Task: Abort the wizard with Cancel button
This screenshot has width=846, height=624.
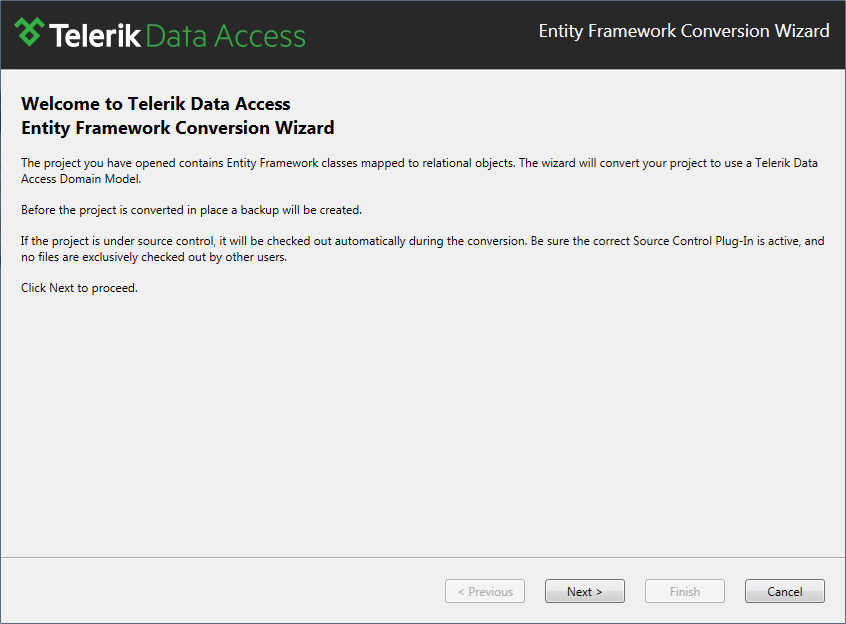Action: click(x=785, y=591)
